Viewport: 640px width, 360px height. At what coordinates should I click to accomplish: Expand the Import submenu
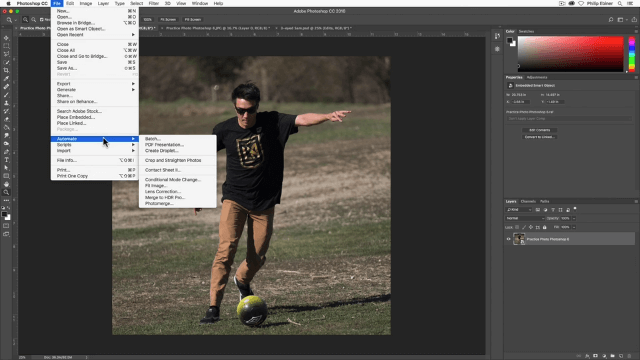point(94,151)
